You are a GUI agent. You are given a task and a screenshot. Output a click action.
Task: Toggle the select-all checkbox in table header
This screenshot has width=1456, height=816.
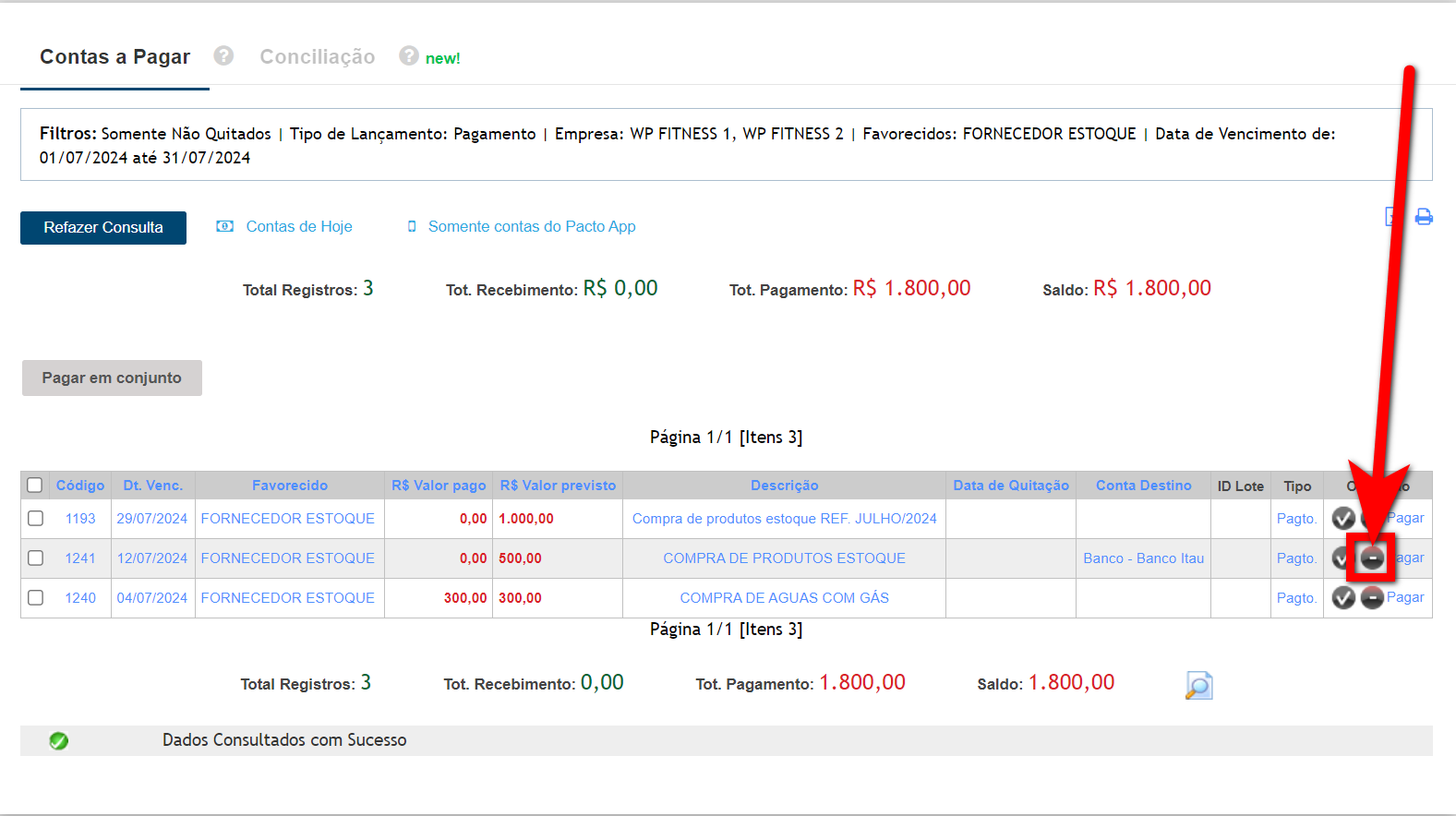click(x=35, y=486)
